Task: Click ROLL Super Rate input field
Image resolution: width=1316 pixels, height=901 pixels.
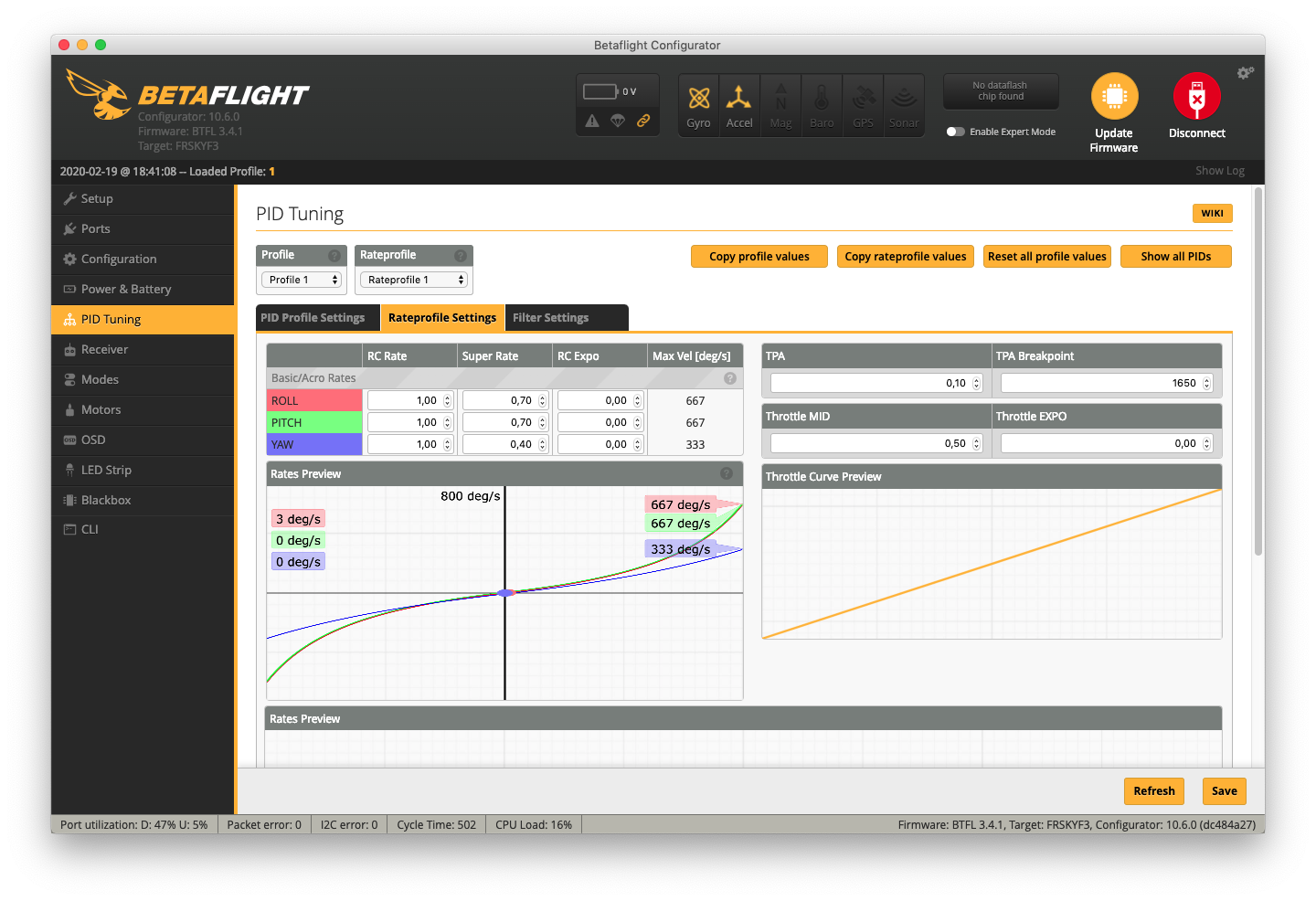Action: click(505, 400)
